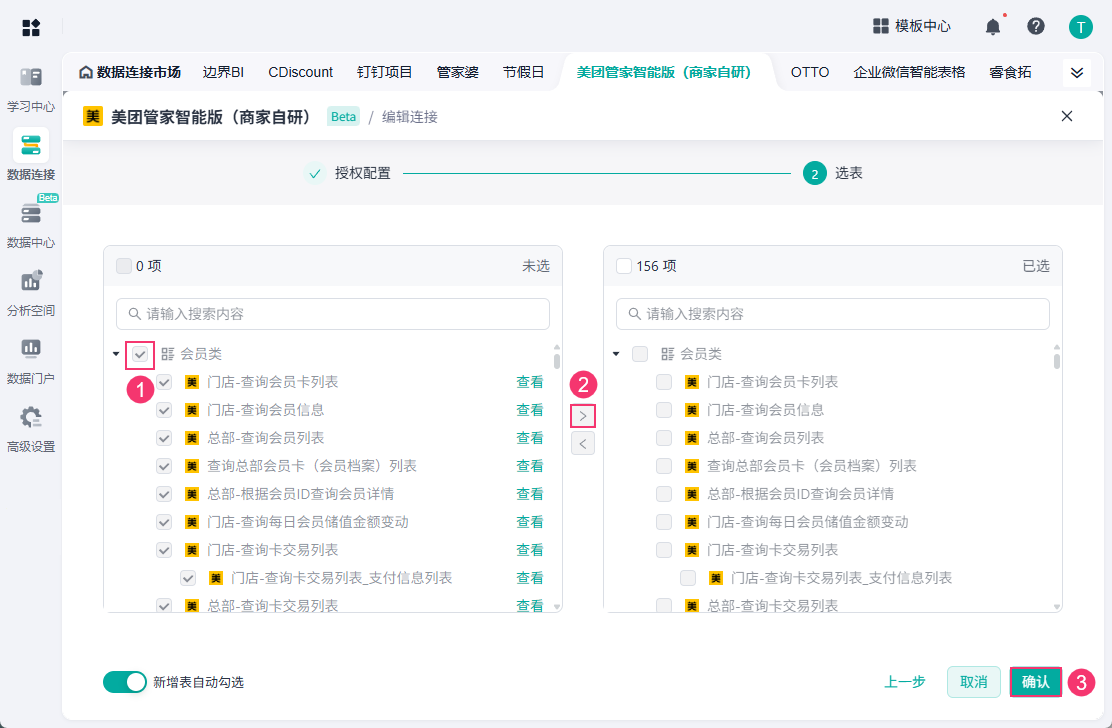The image size is (1112, 728).
Task: Open 分析空间 in the sidebar
Action: pos(30,292)
